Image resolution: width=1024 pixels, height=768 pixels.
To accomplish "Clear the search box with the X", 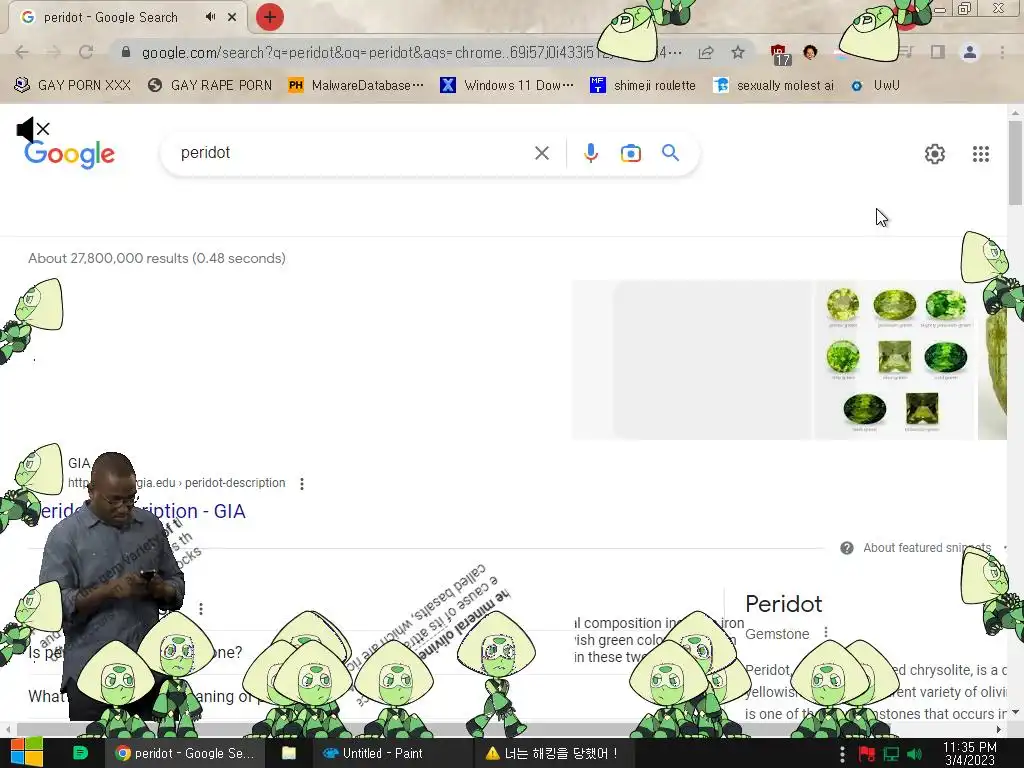I will pyautogui.click(x=542, y=153).
